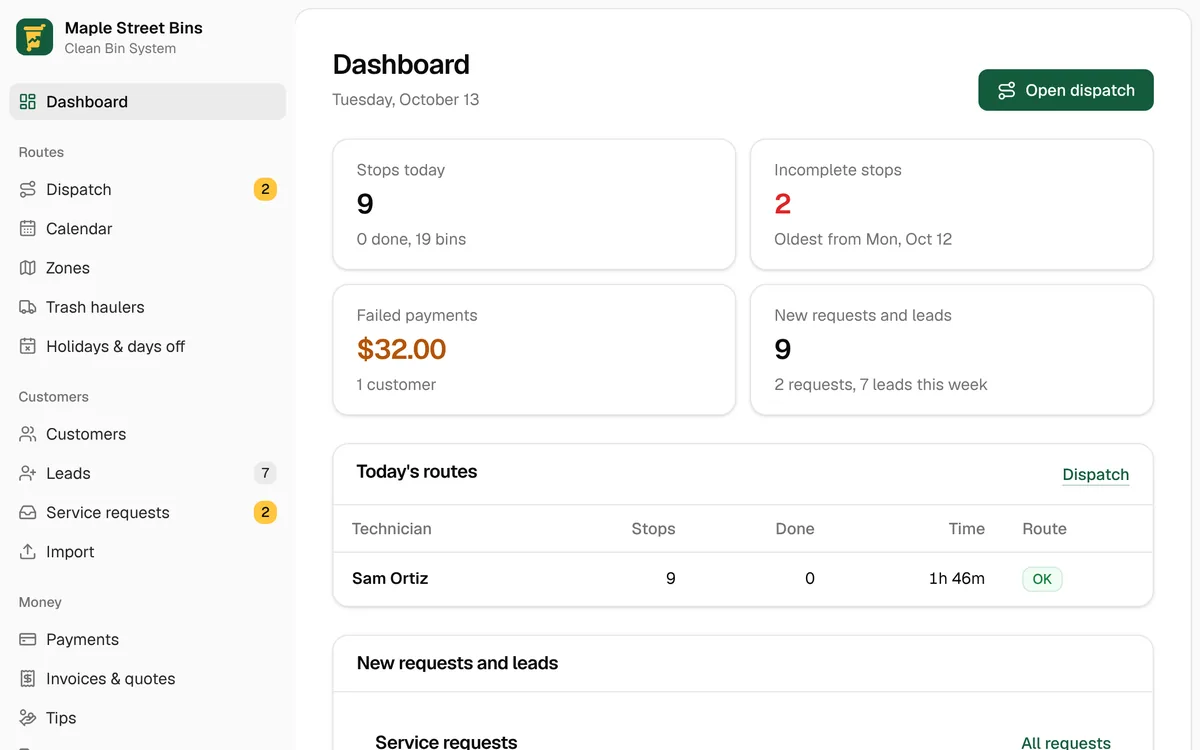Click the Payments card icon

click(x=28, y=639)
